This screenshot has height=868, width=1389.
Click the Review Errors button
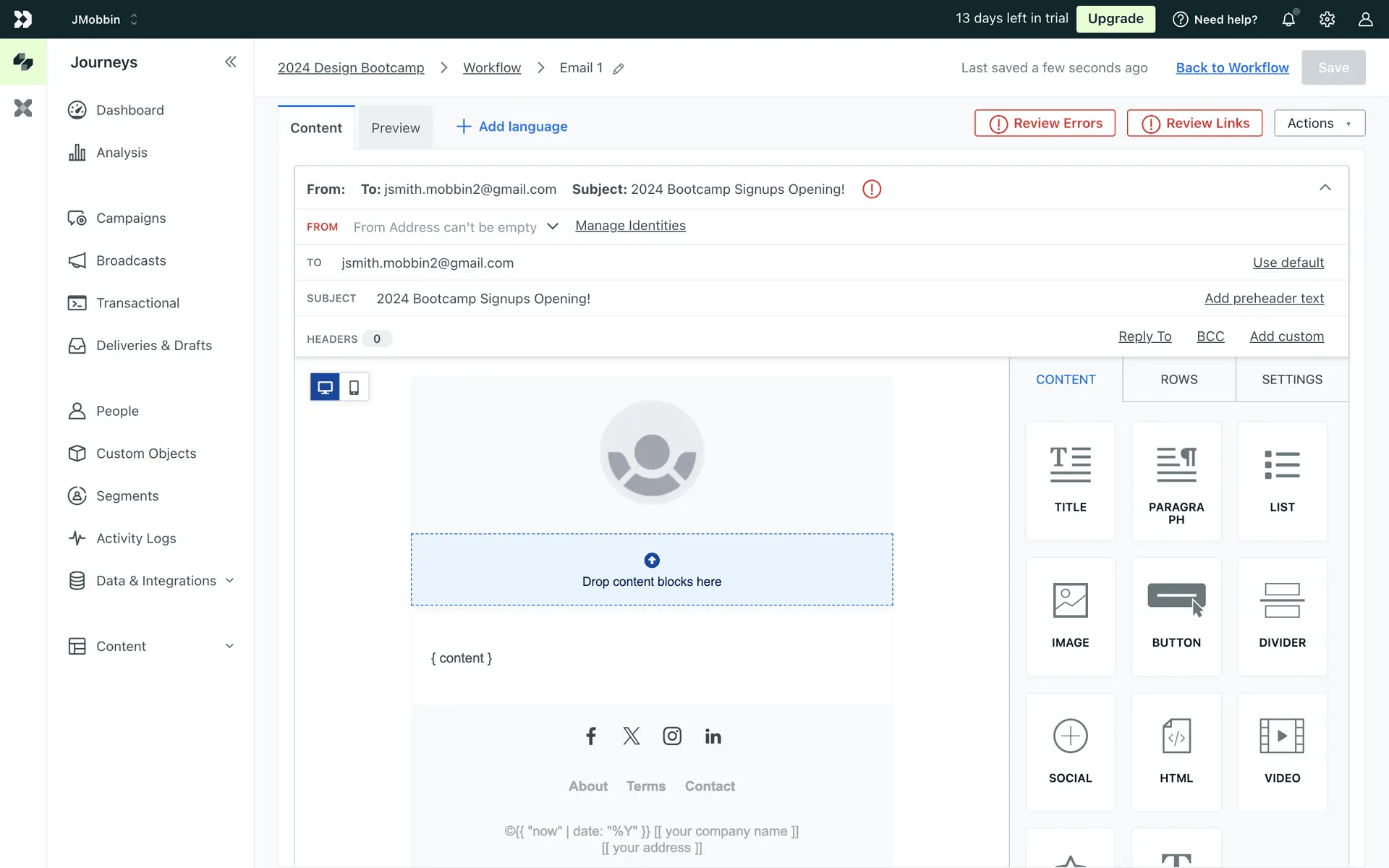tap(1045, 123)
